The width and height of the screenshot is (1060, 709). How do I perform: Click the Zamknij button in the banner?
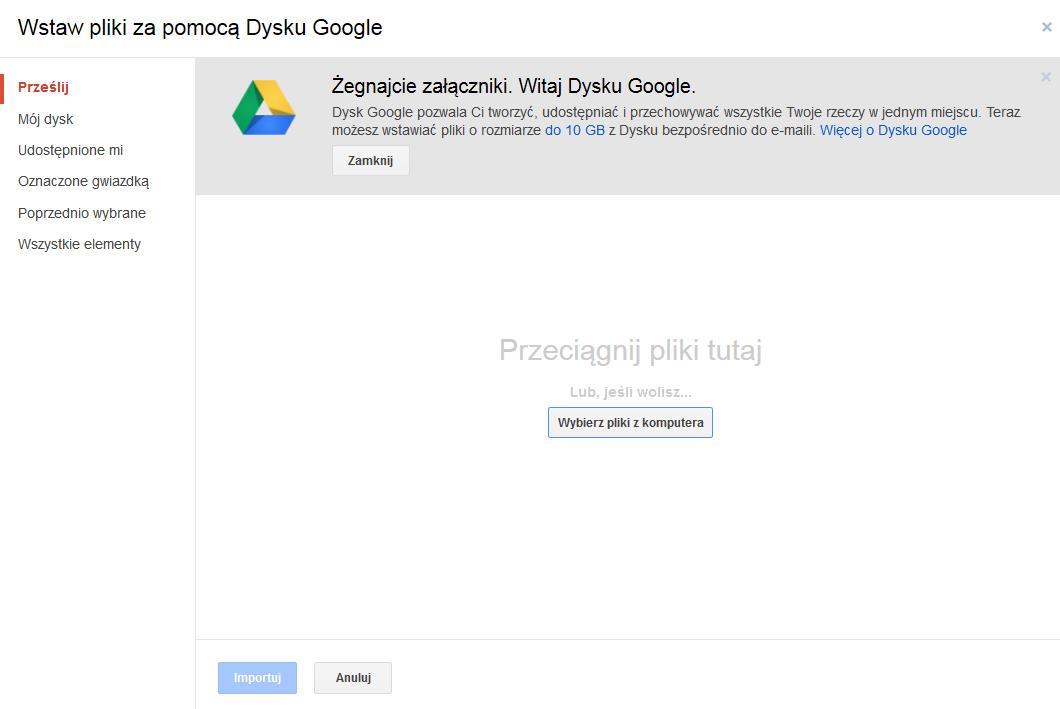370,161
